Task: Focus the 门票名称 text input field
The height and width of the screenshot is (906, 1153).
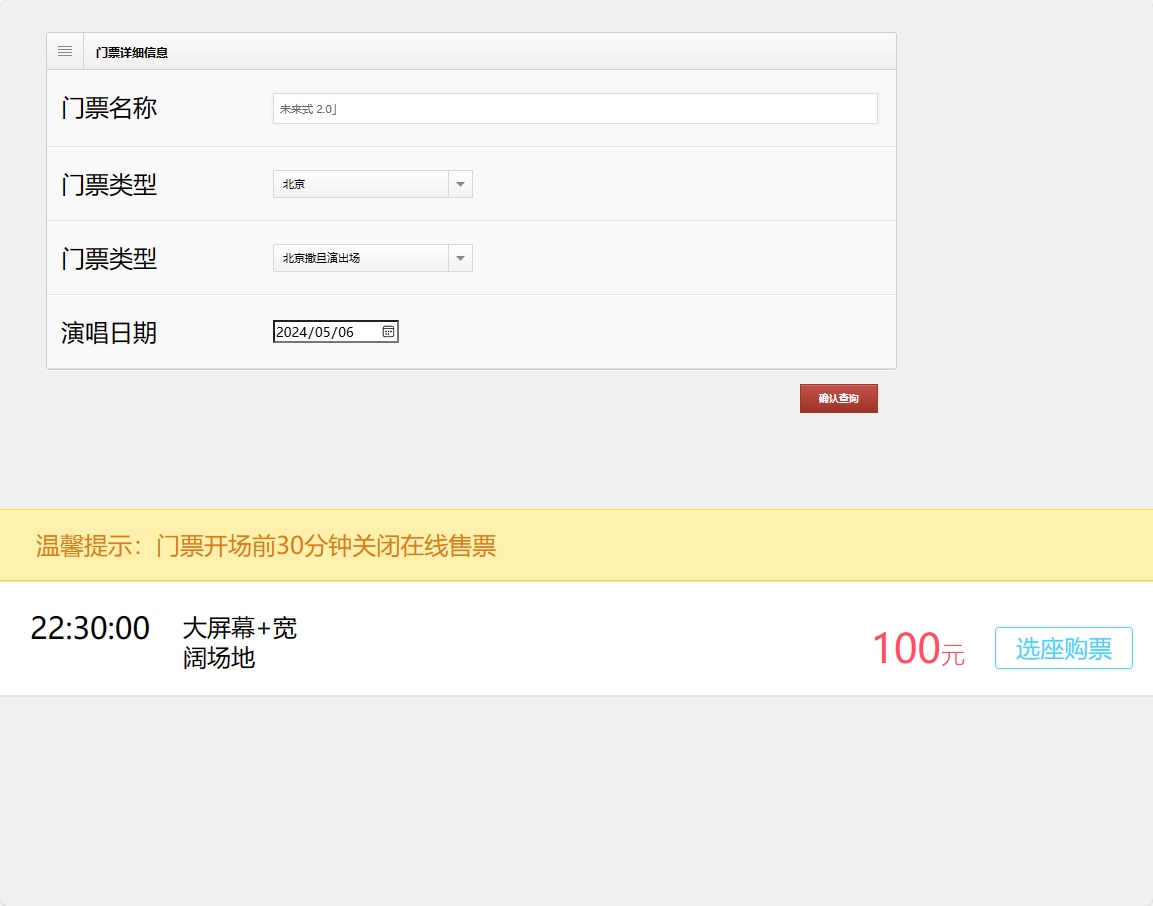Action: click(x=575, y=109)
